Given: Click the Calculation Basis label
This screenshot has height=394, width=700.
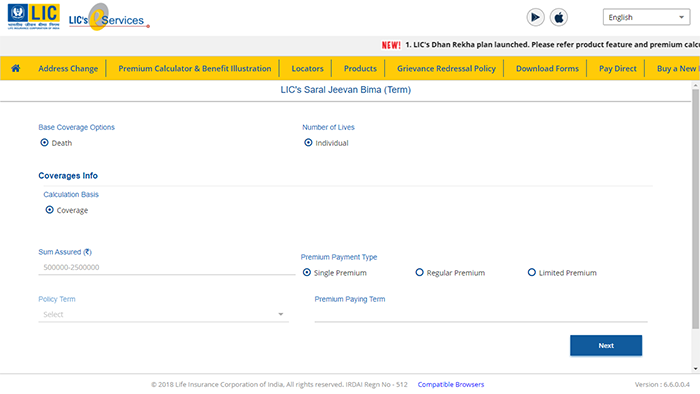Looking at the screenshot, I should coord(71,194).
